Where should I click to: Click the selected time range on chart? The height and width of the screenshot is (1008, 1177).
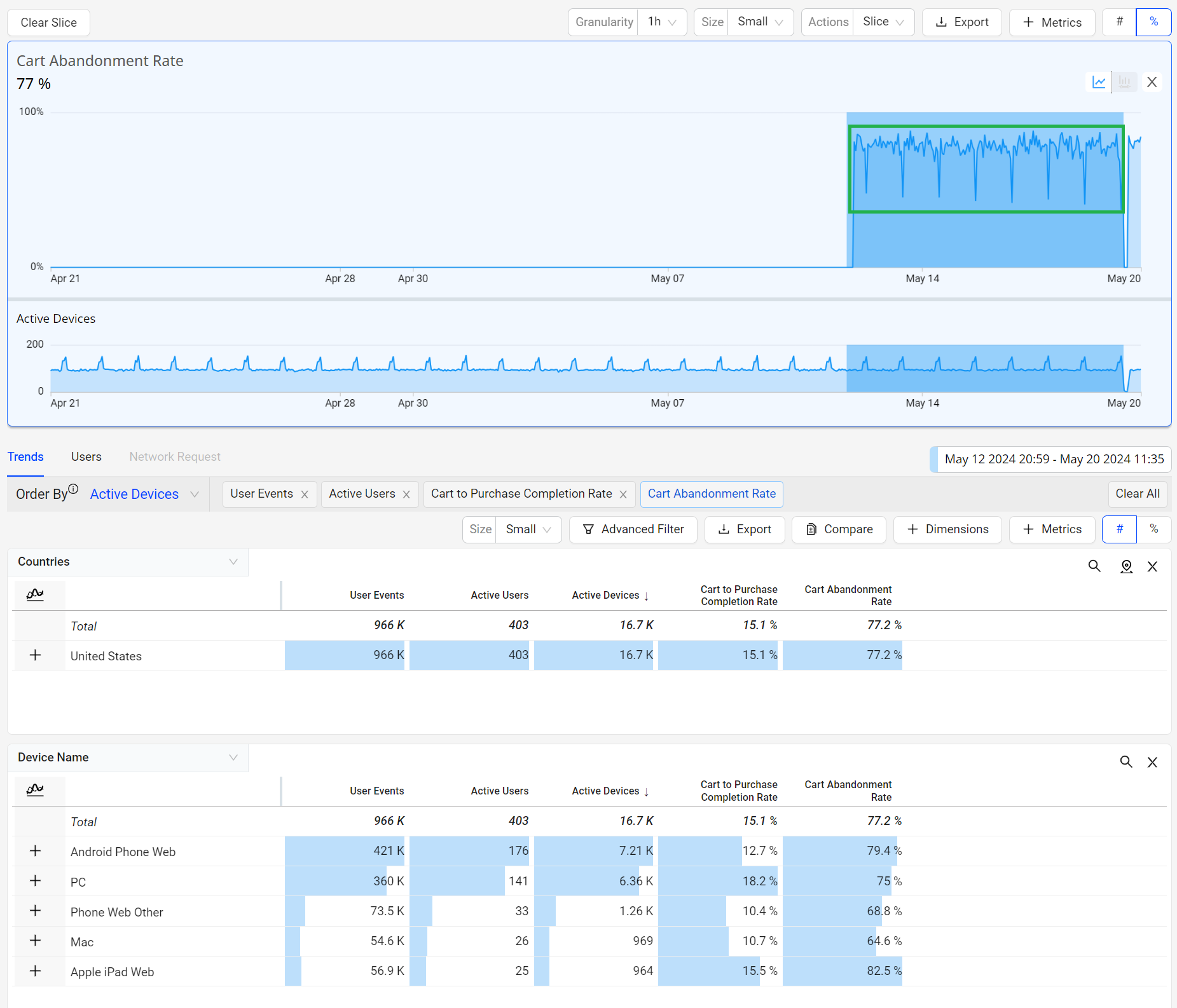(986, 169)
